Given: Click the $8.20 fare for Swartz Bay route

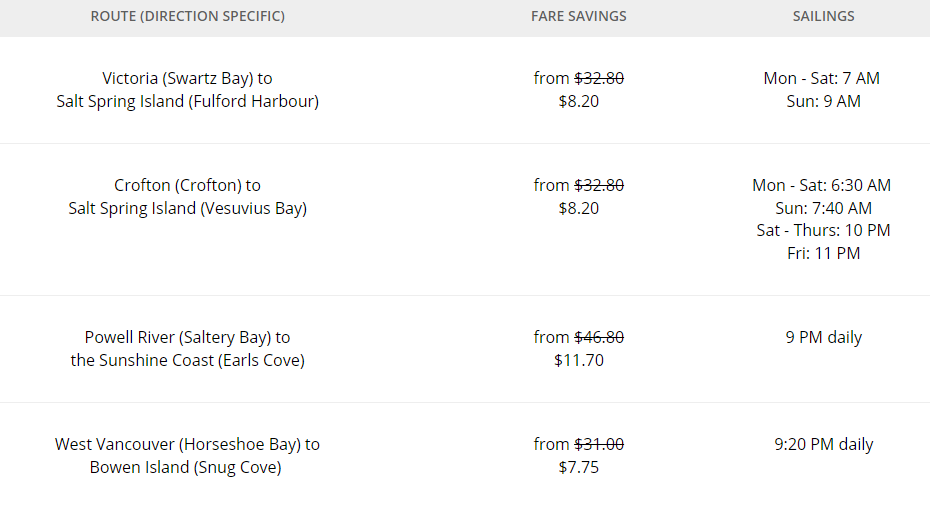Looking at the screenshot, I should coord(578,101).
